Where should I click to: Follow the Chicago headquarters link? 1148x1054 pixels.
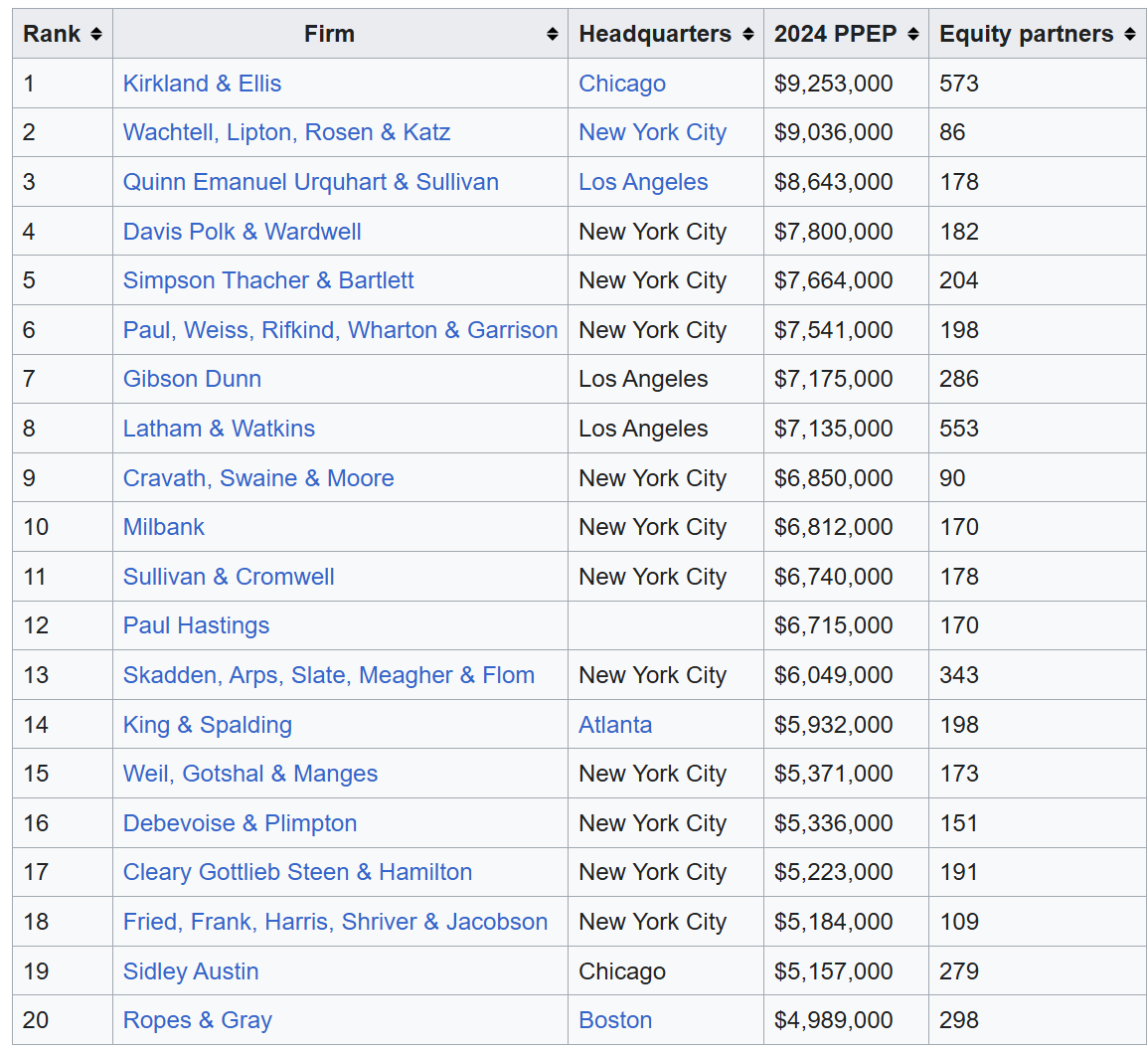click(621, 84)
